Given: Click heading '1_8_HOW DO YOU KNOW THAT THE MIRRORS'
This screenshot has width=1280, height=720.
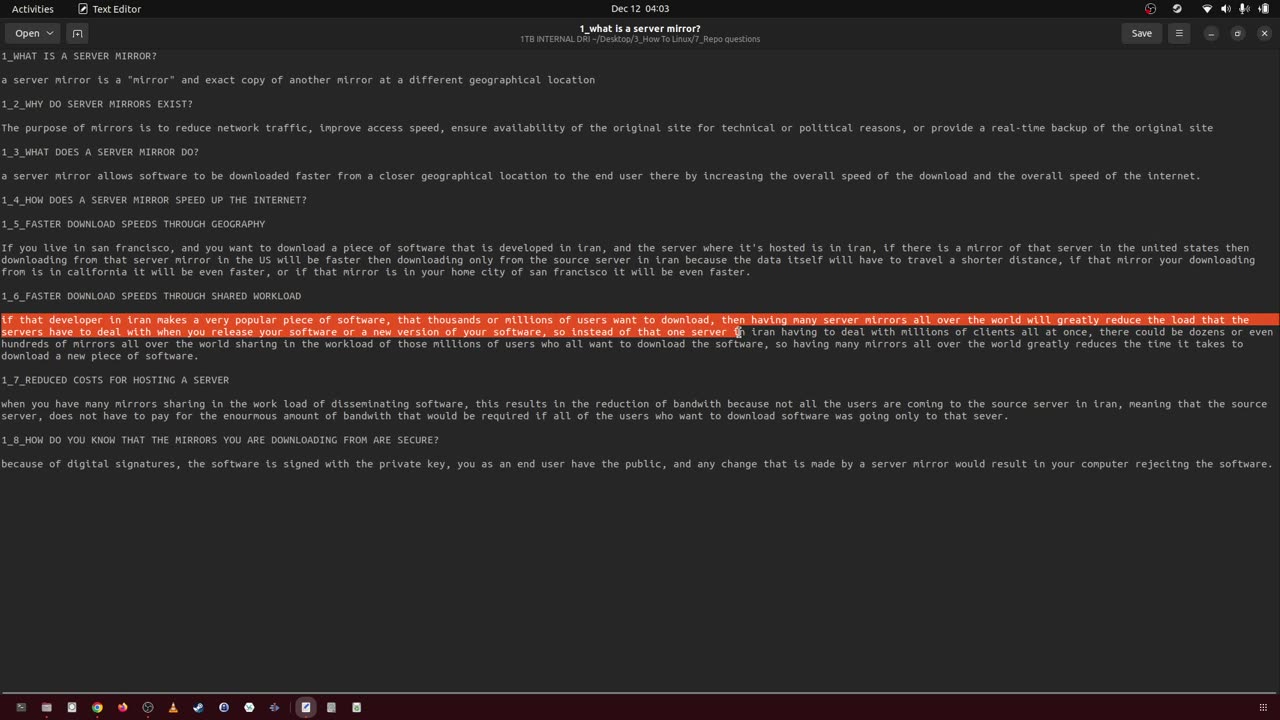Looking at the screenshot, I should tap(220, 440).
